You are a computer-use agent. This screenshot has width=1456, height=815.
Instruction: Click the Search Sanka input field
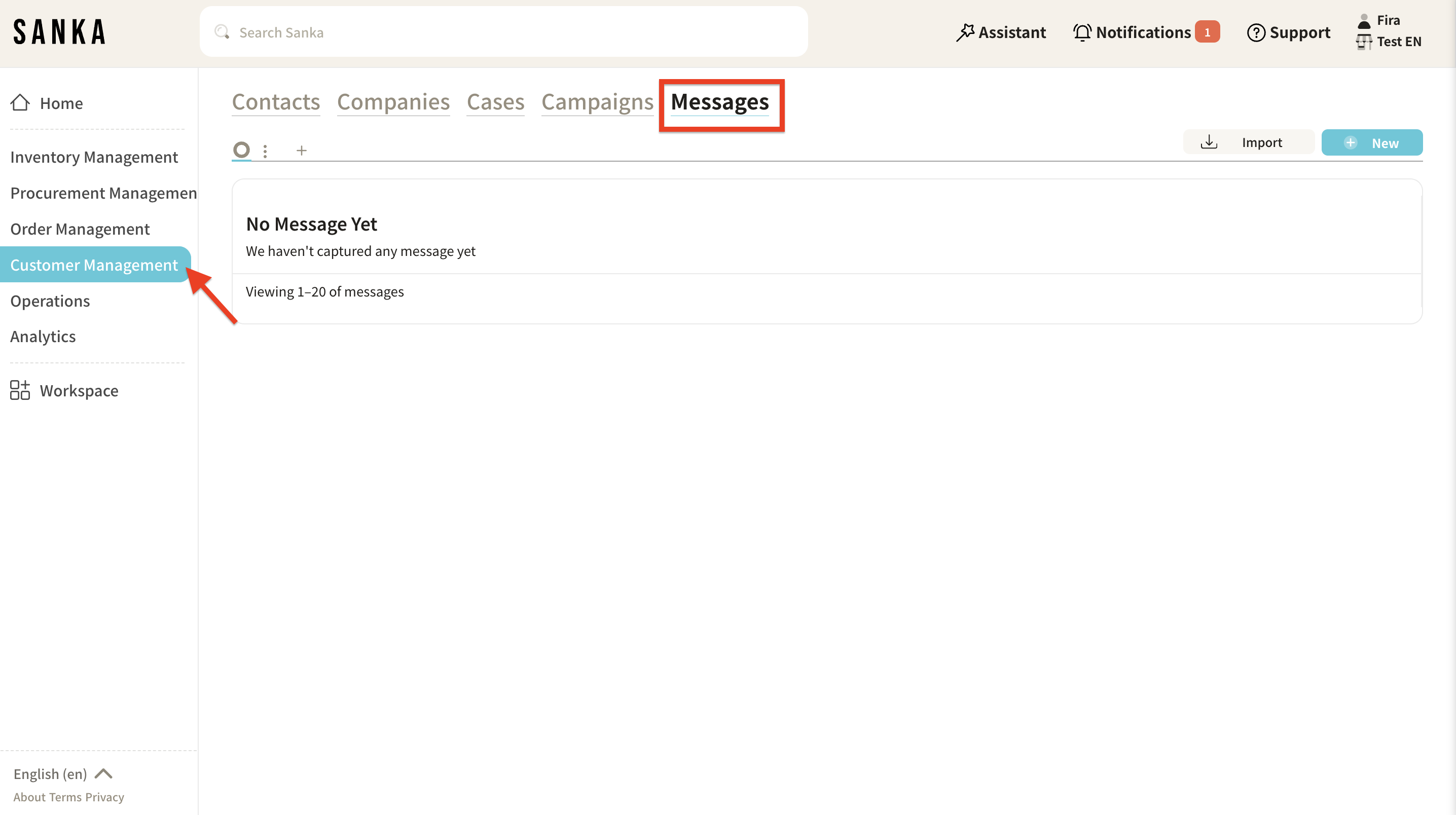pos(503,32)
